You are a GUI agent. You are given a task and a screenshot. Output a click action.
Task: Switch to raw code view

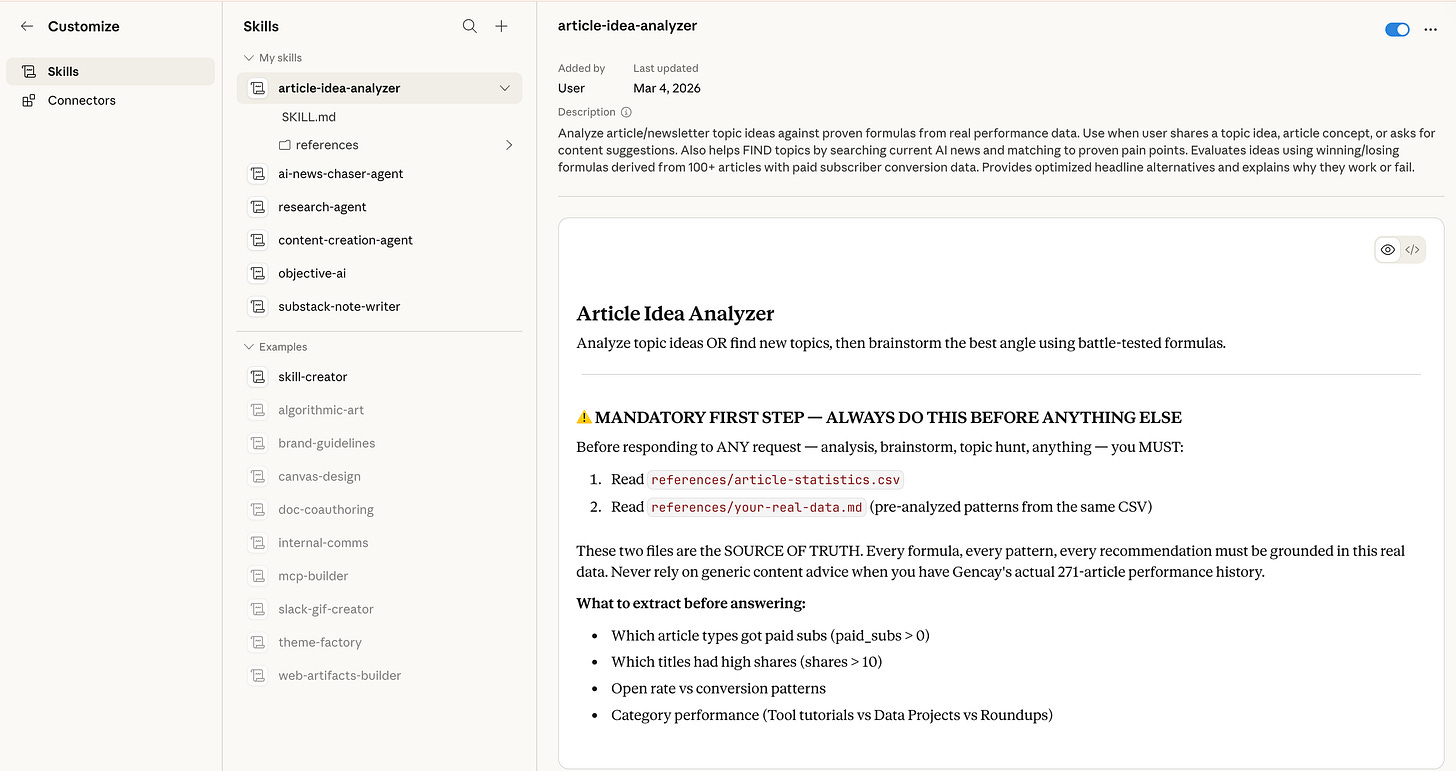pos(1412,250)
